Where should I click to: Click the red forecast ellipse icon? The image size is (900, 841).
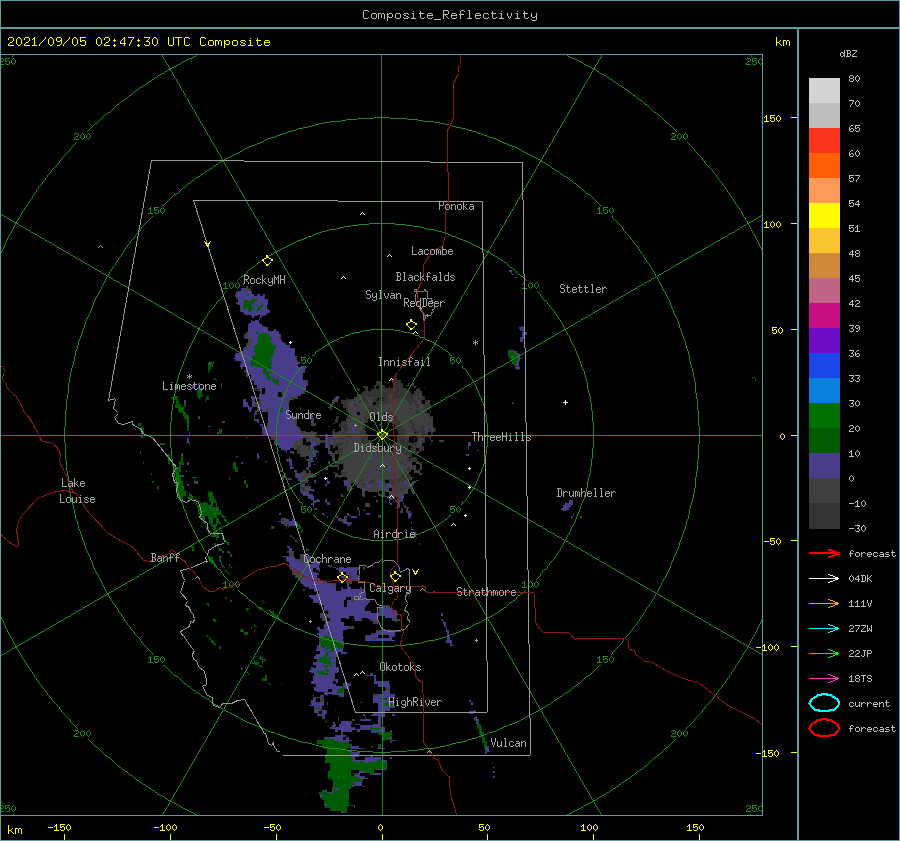pyautogui.click(x=824, y=728)
